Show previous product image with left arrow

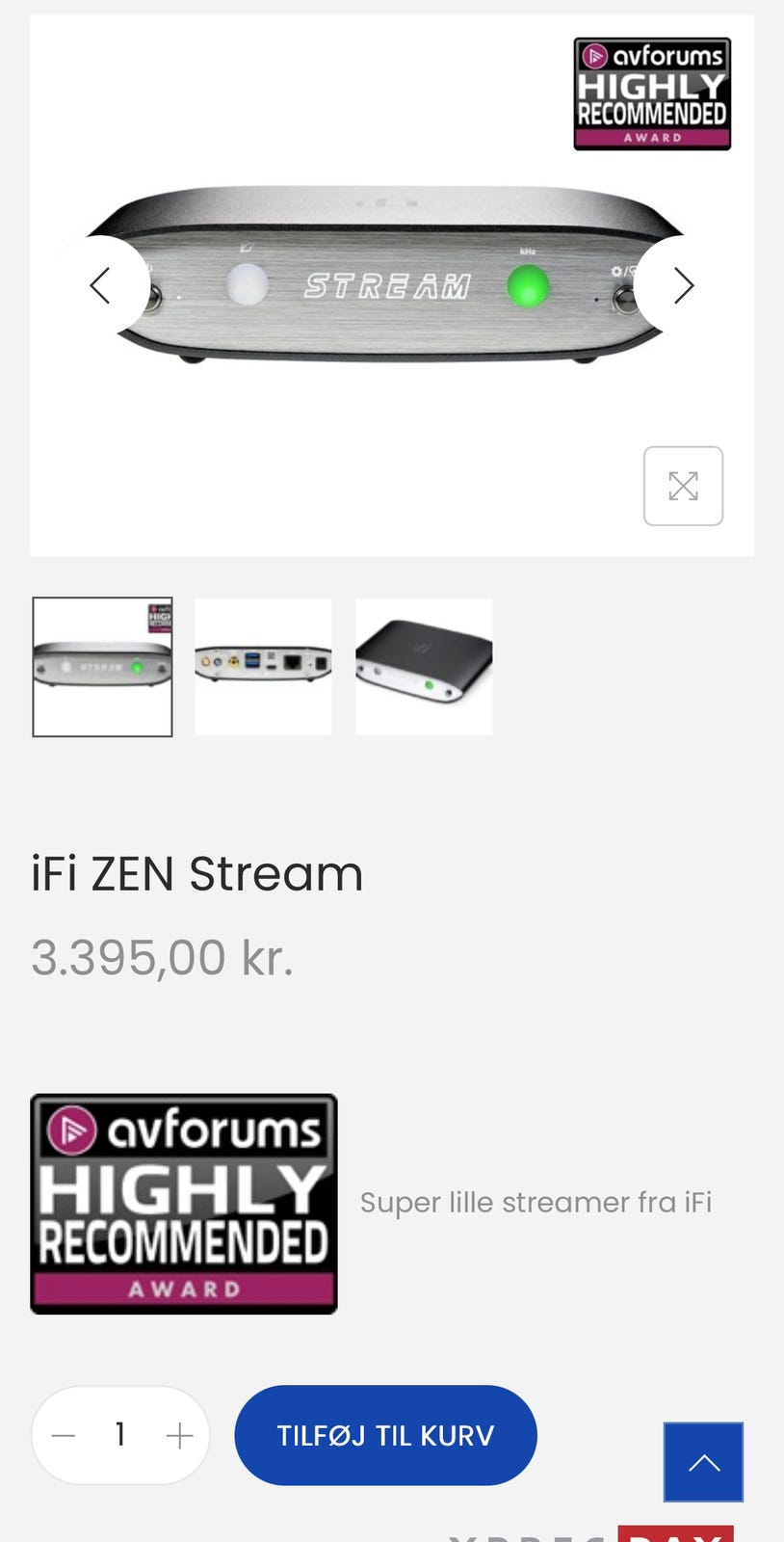click(x=101, y=285)
